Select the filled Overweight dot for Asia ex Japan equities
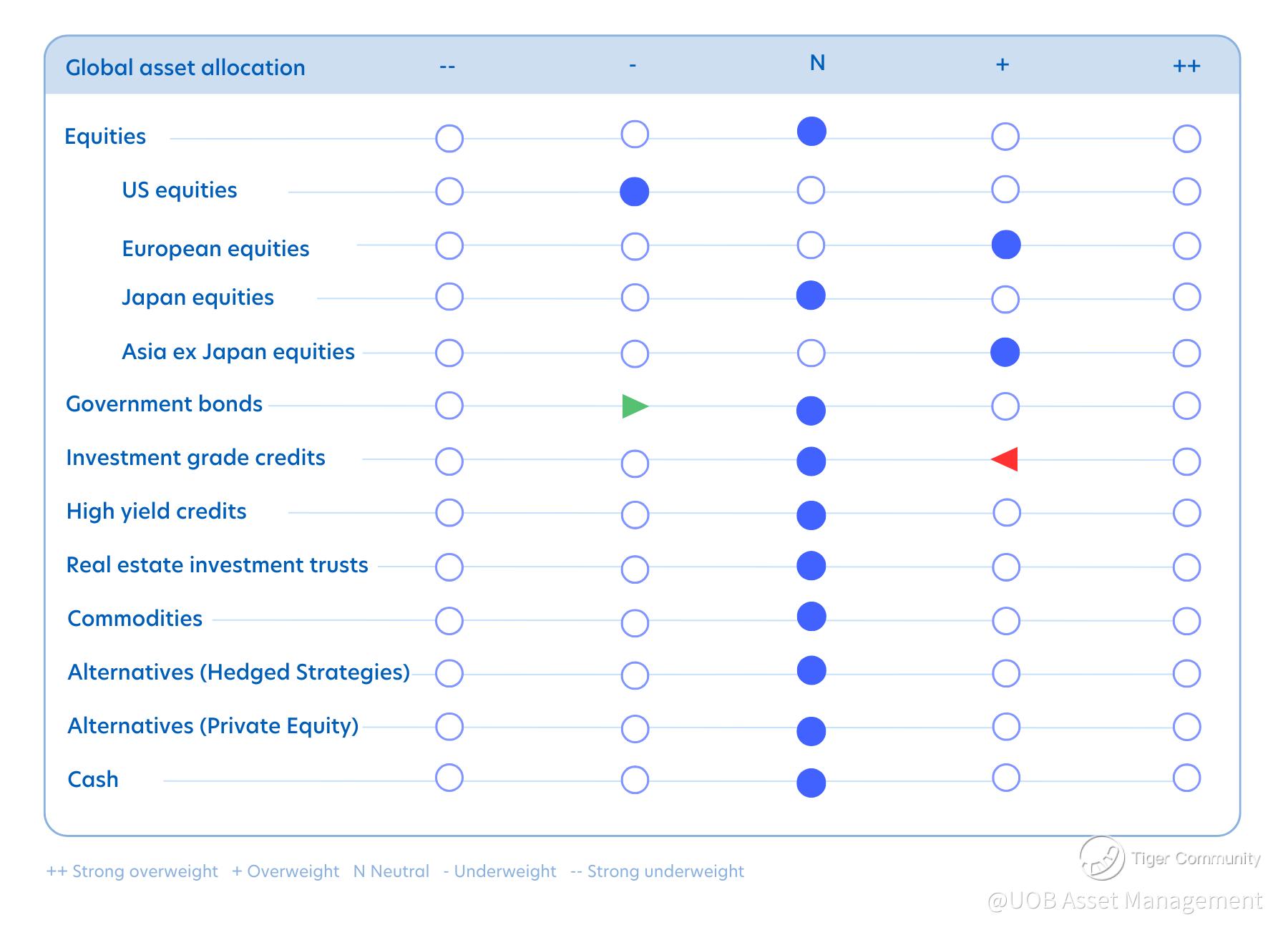Screen dimensions: 1288x930 click(x=1005, y=352)
